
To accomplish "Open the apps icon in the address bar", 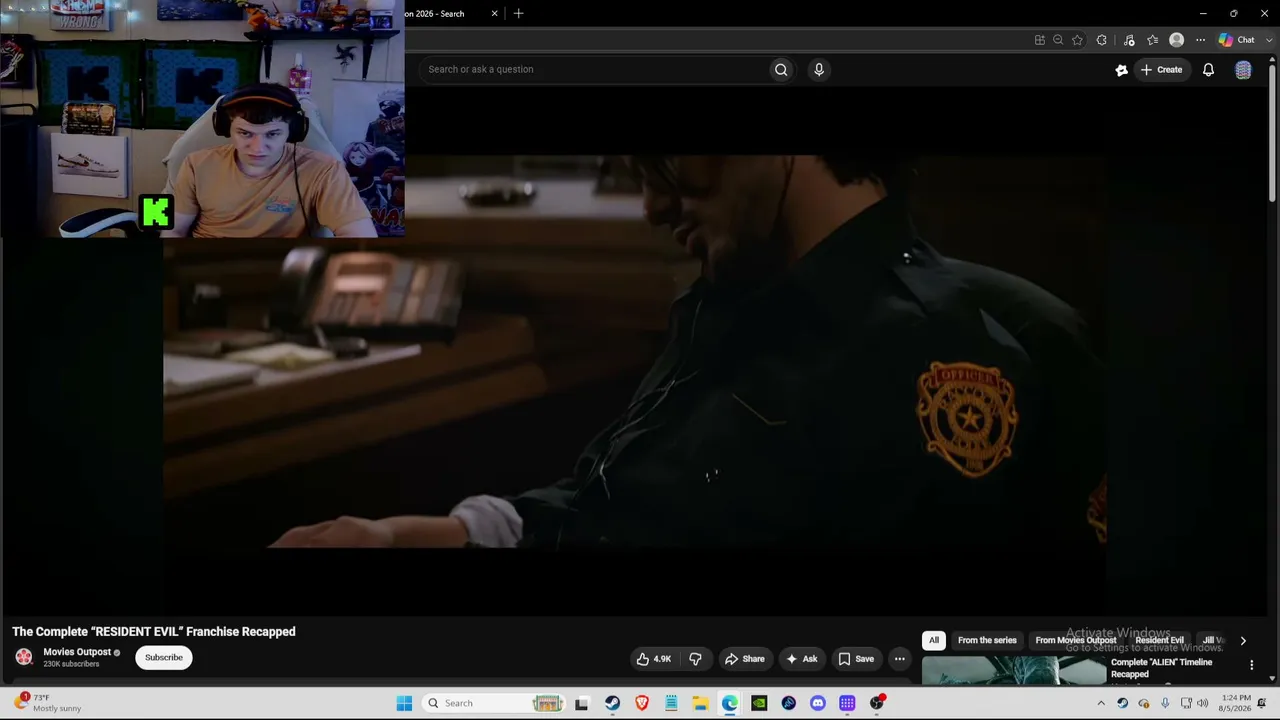I will pos(1040,40).
